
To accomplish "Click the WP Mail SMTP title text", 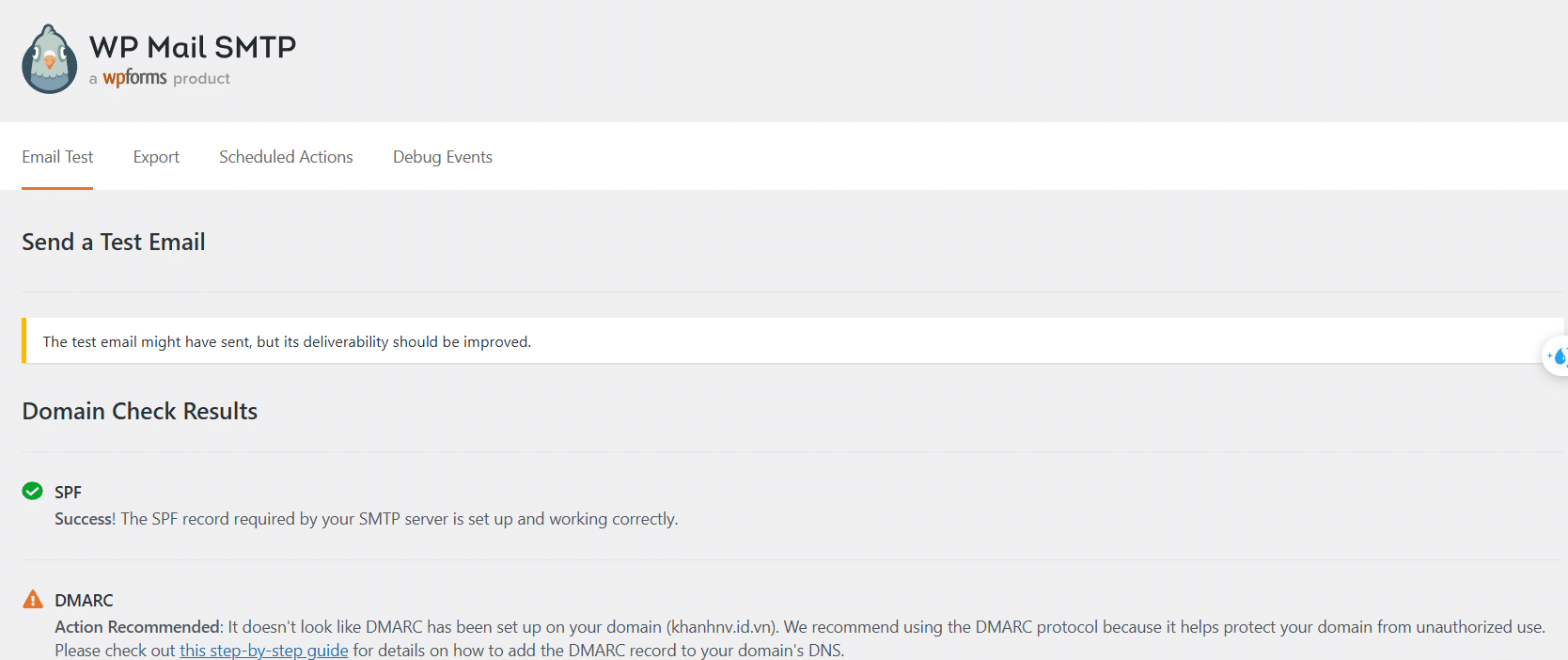I will 193,47.
